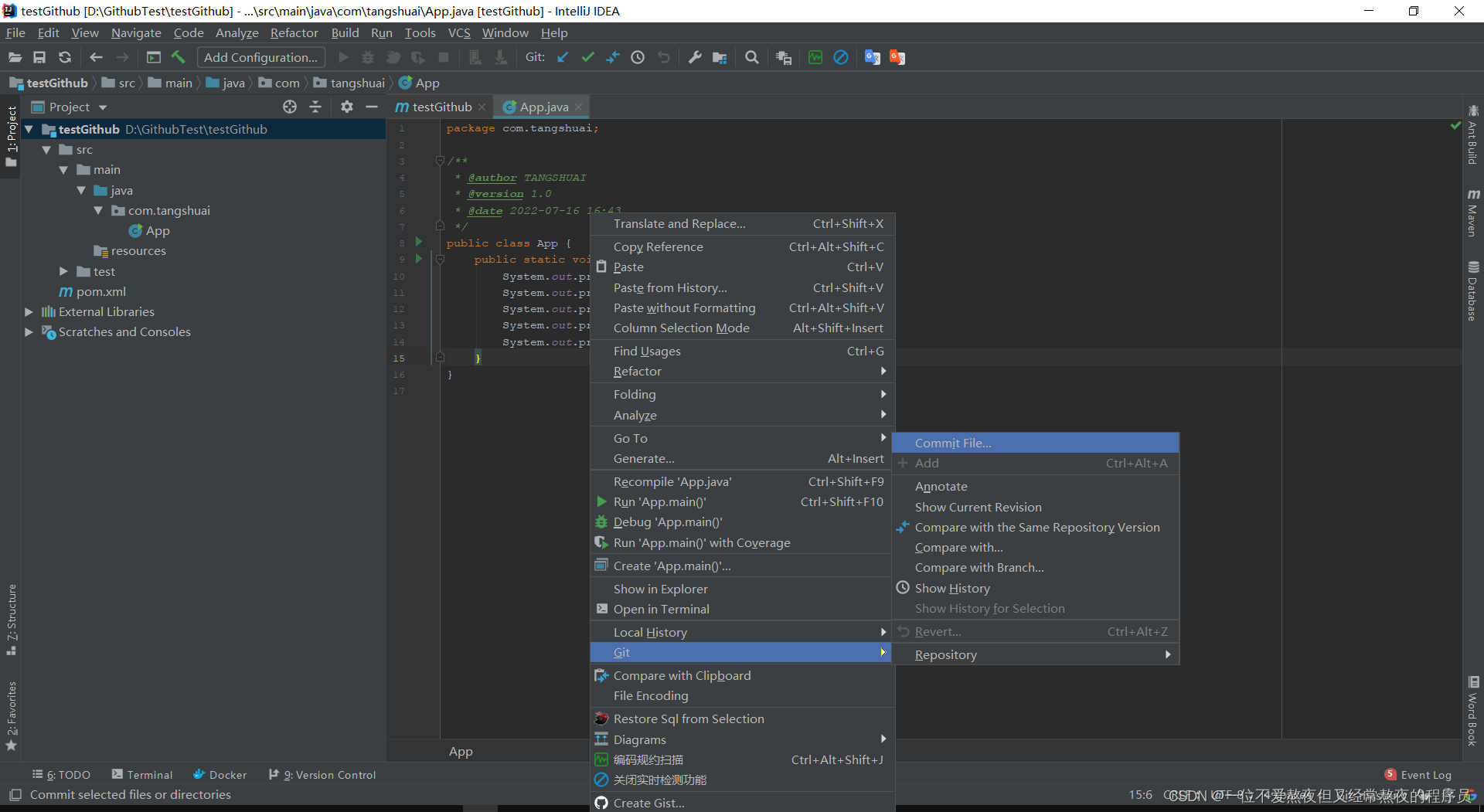Collapse the src folder node
1484x812 pixels.
point(46,149)
